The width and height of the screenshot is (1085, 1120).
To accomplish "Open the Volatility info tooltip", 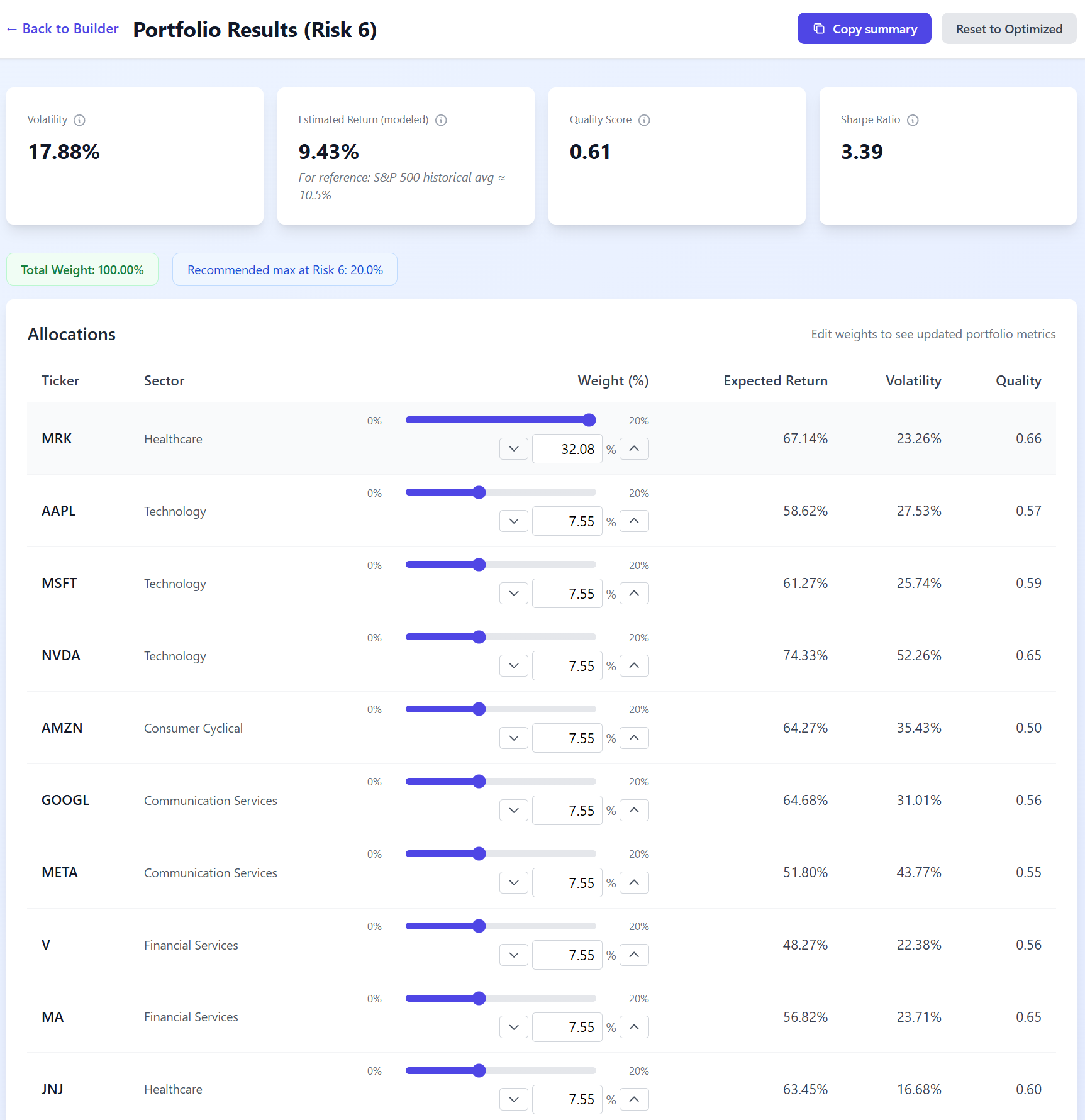I will pos(80,120).
